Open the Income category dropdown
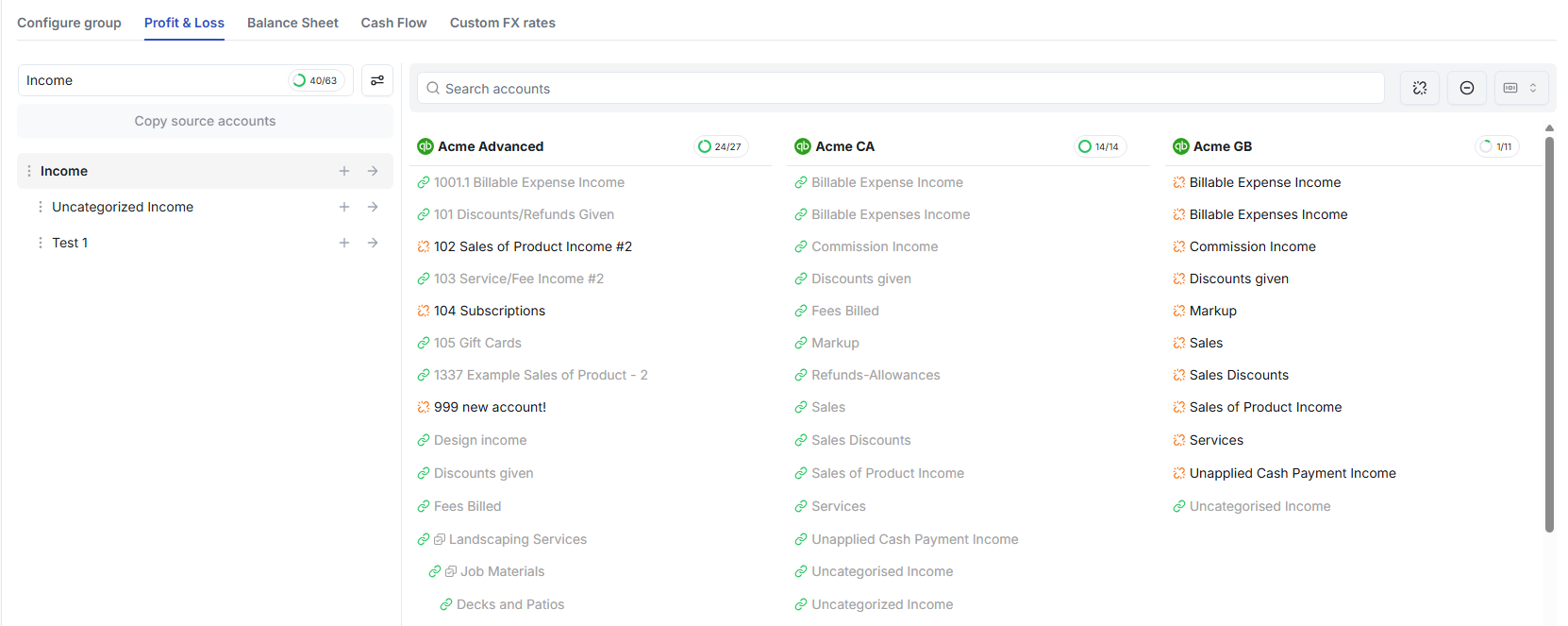The height and width of the screenshot is (626, 1568). click(186, 80)
